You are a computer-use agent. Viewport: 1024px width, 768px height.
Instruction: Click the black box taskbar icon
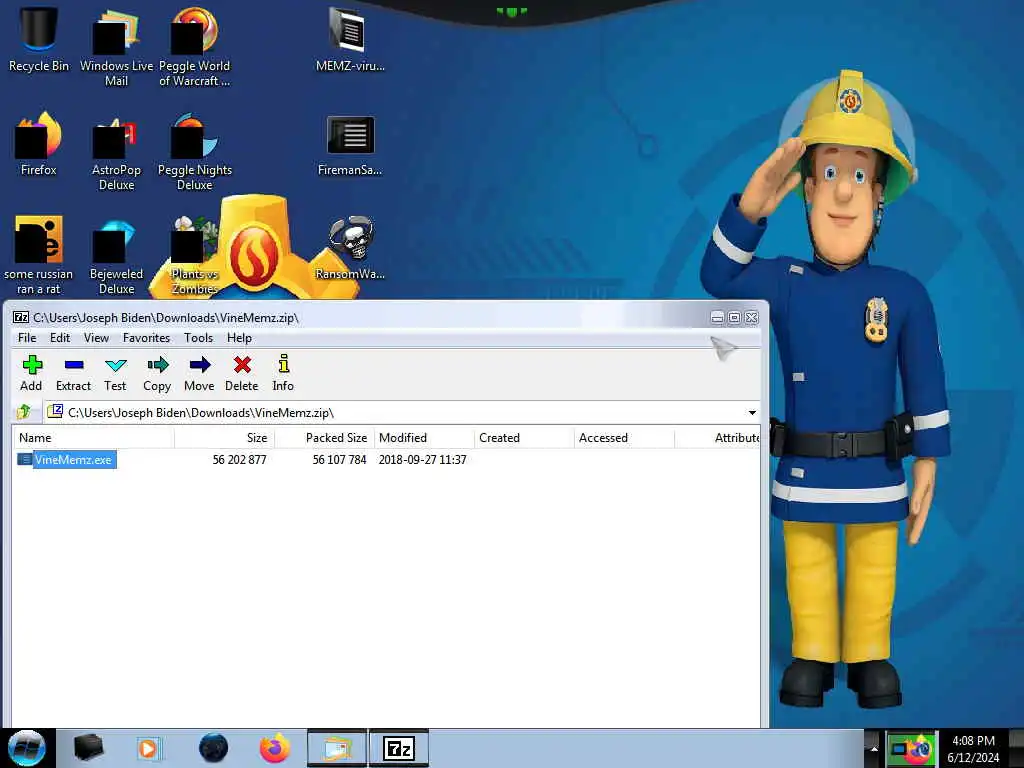click(x=88, y=748)
